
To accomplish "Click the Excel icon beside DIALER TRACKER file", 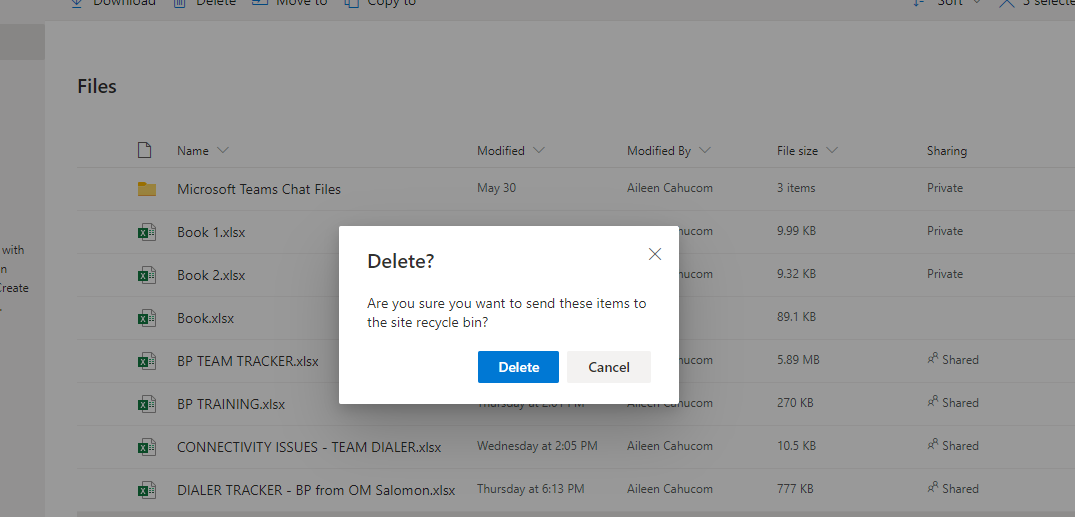I will click(147, 490).
